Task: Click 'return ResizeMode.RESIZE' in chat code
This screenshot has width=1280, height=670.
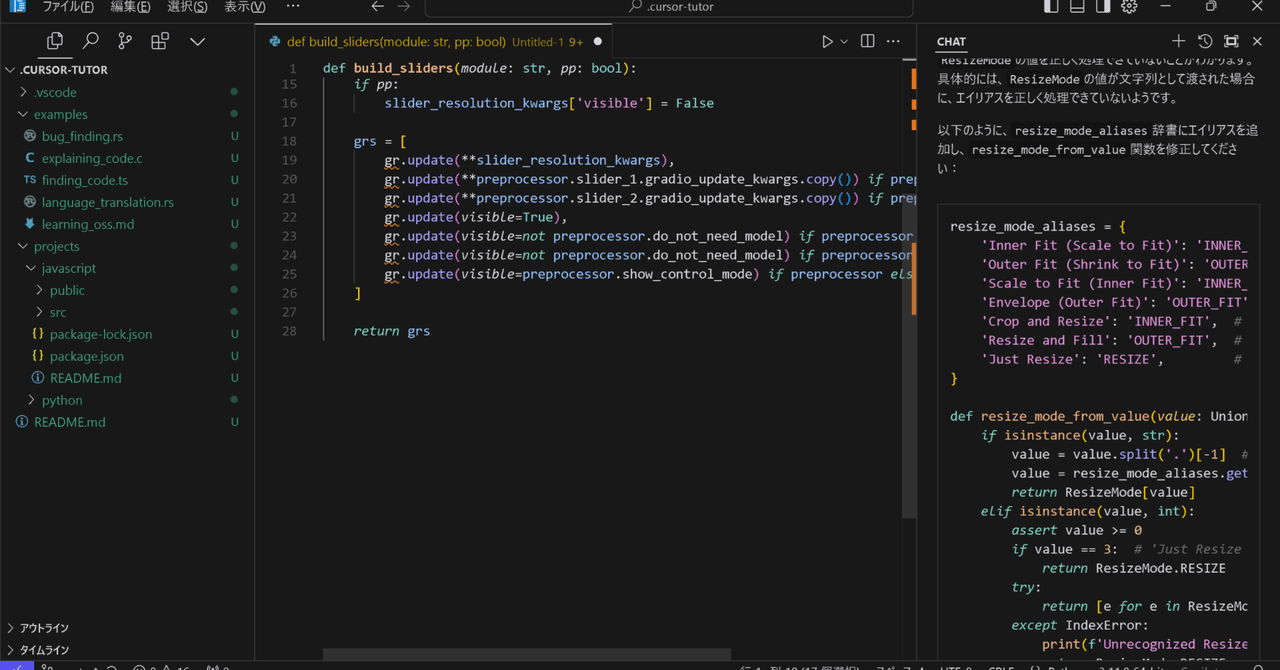Action: pos(1134,568)
